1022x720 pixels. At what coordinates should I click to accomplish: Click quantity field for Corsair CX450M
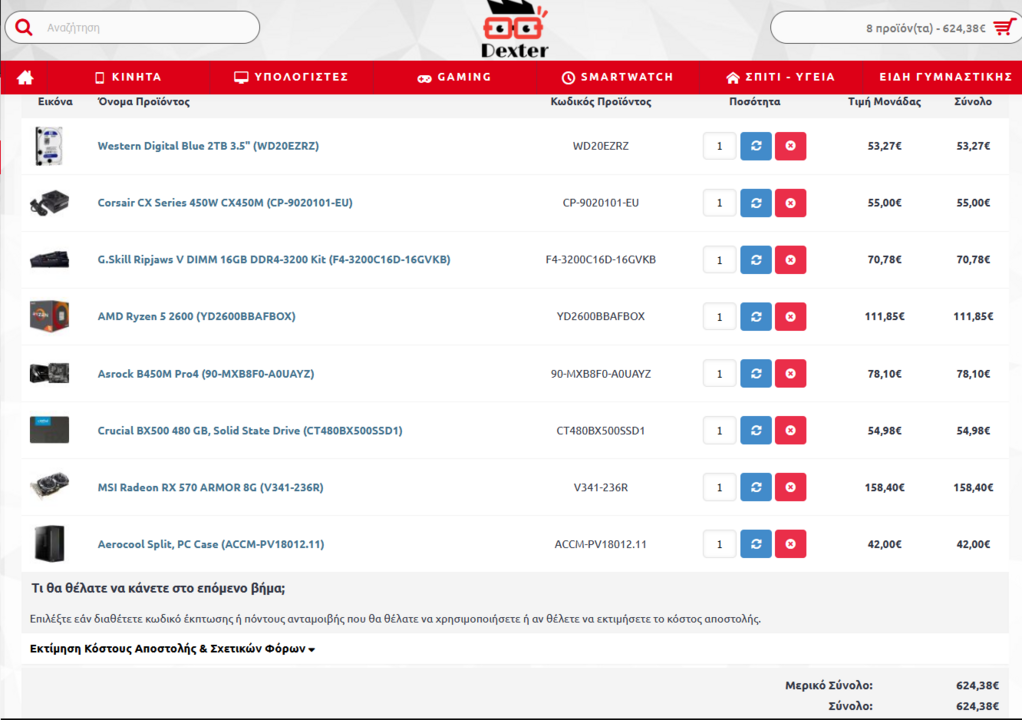coord(720,203)
